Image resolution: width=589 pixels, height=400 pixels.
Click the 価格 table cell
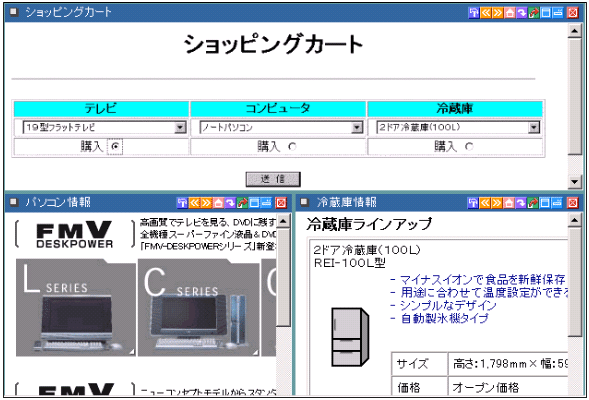coord(419,386)
